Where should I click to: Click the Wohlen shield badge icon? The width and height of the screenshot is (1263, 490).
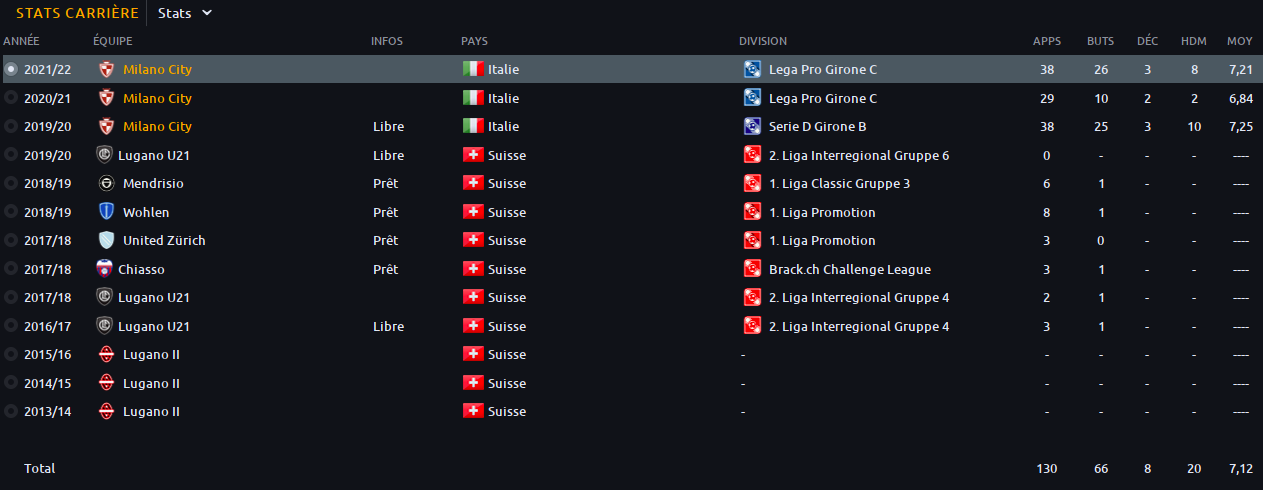(x=106, y=212)
